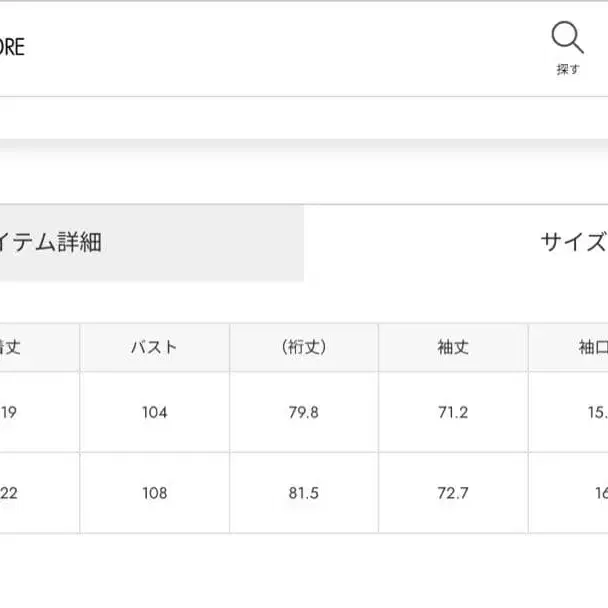This screenshot has width=608, height=608.
Task: Click the バスト column header
Action: click(x=154, y=348)
